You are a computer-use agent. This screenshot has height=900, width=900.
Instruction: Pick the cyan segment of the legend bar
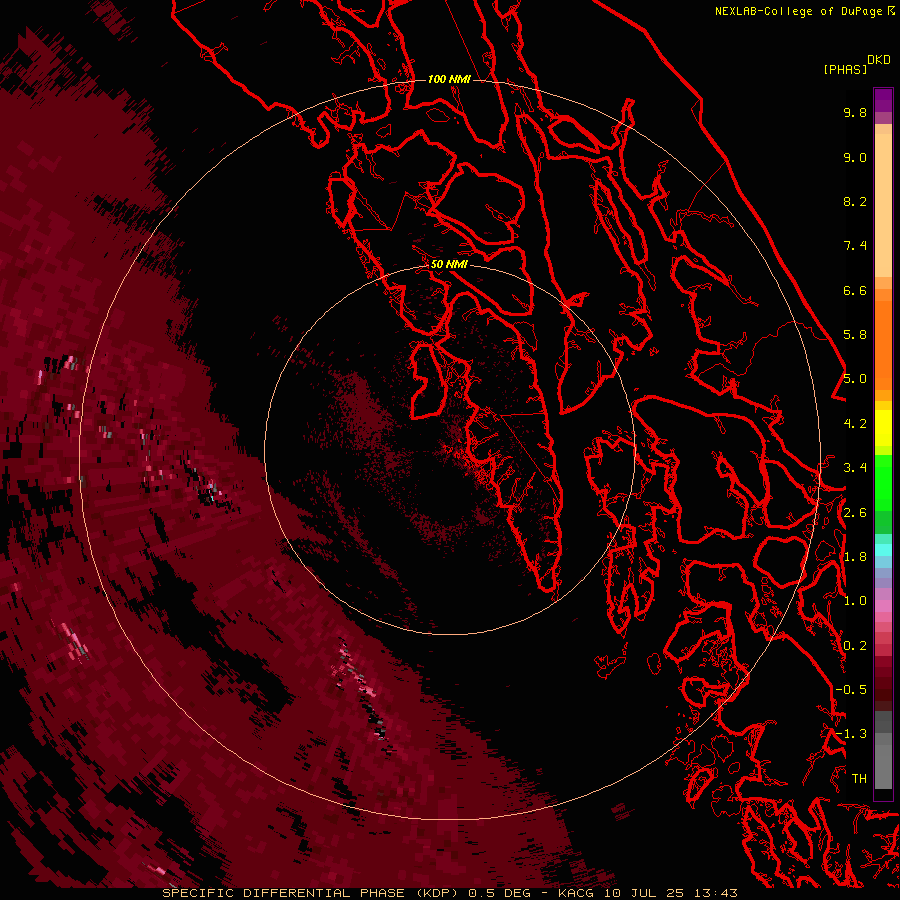click(x=883, y=550)
